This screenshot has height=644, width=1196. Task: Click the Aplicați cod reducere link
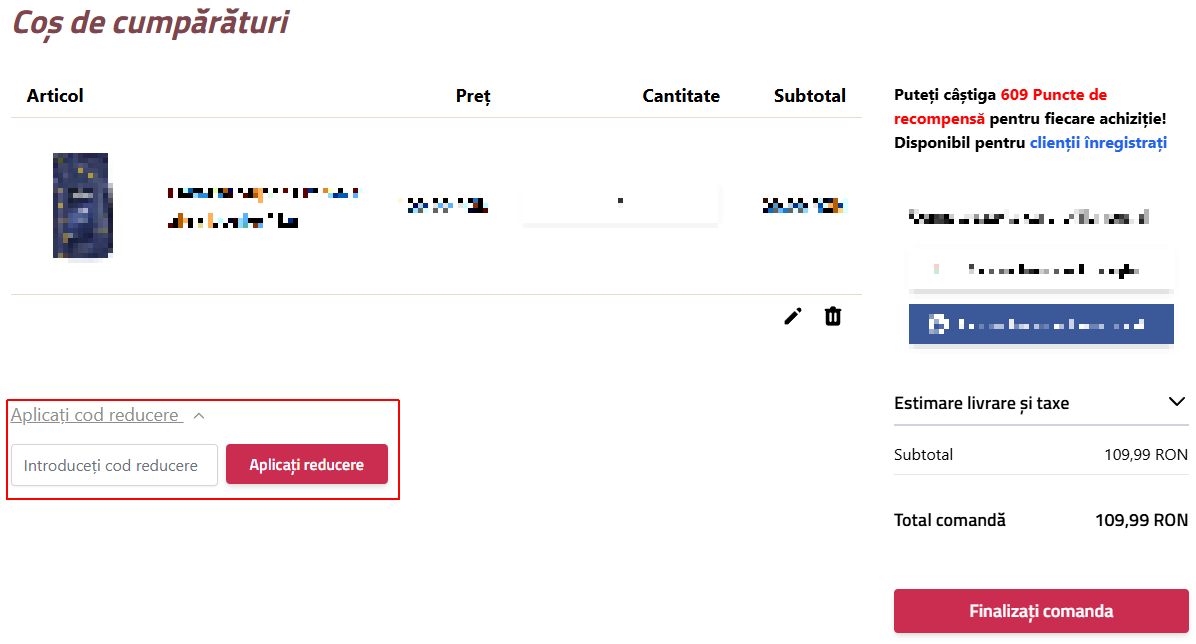tap(96, 415)
